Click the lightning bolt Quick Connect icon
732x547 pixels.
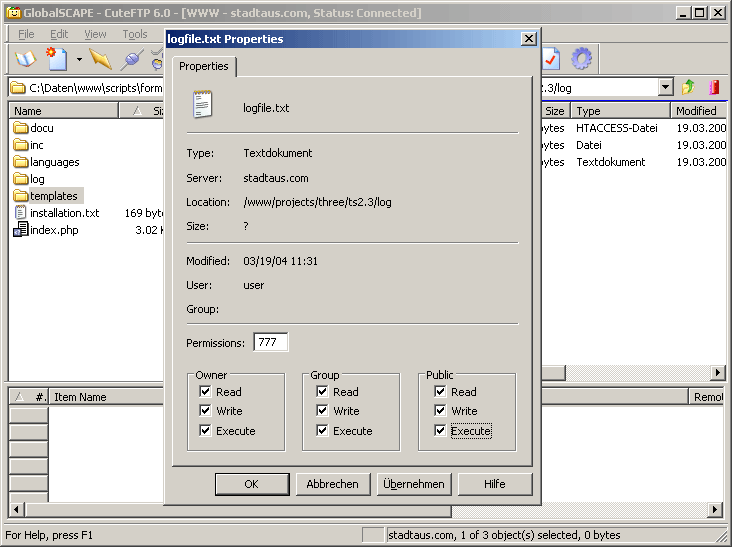(x=100, y=59)
